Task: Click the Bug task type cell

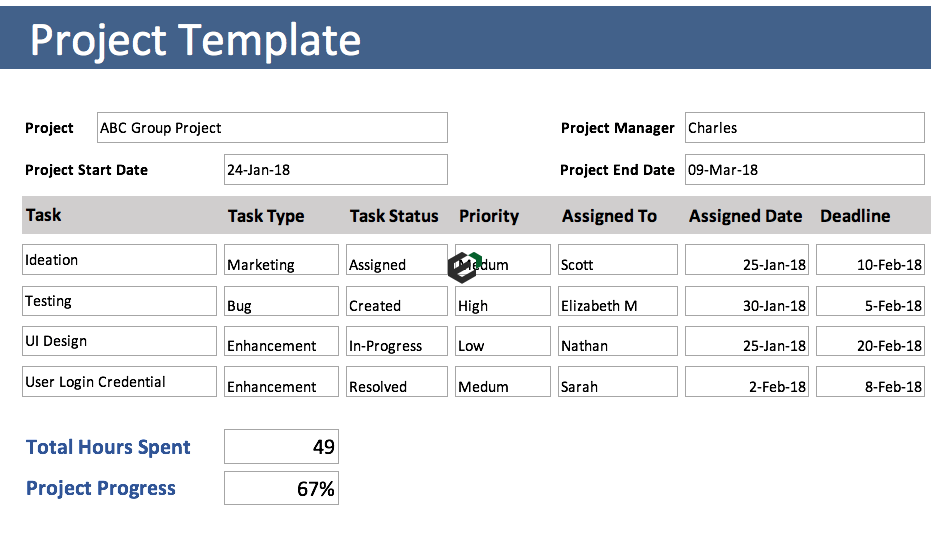Action: click(x=281, y=302)
